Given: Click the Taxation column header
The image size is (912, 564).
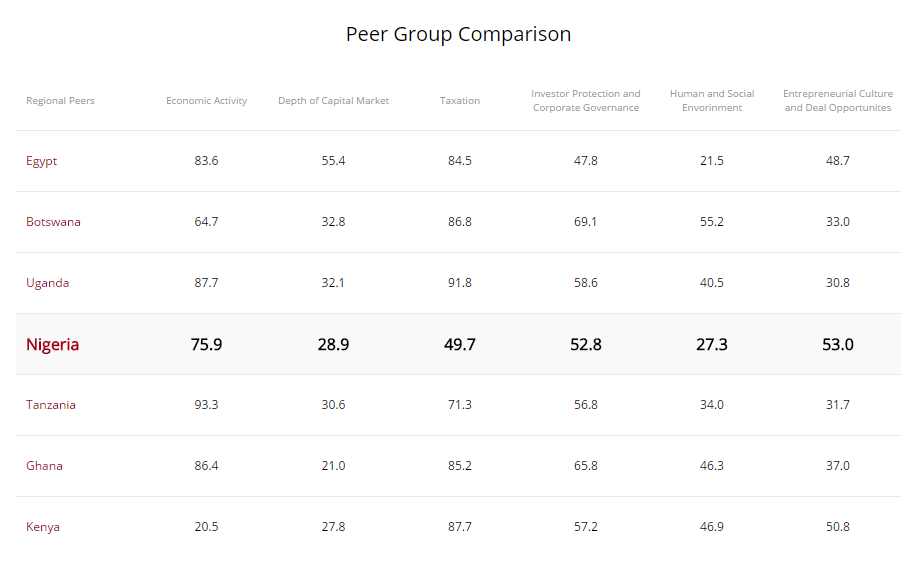Looking at the screenshot, I should point(460,101).
